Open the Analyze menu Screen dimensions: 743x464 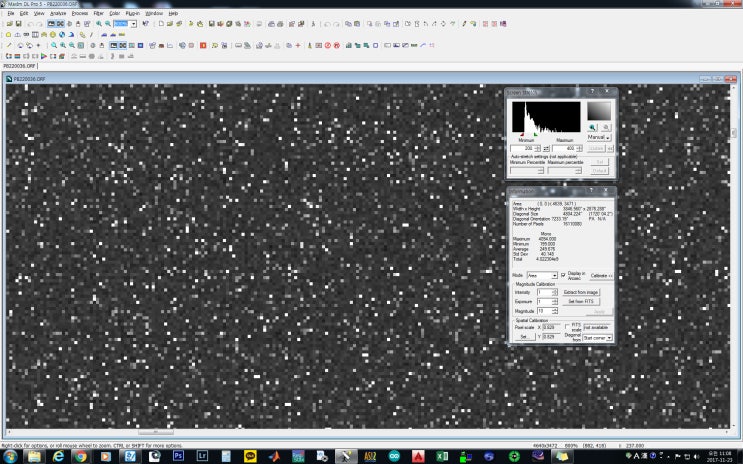[58, 13]
